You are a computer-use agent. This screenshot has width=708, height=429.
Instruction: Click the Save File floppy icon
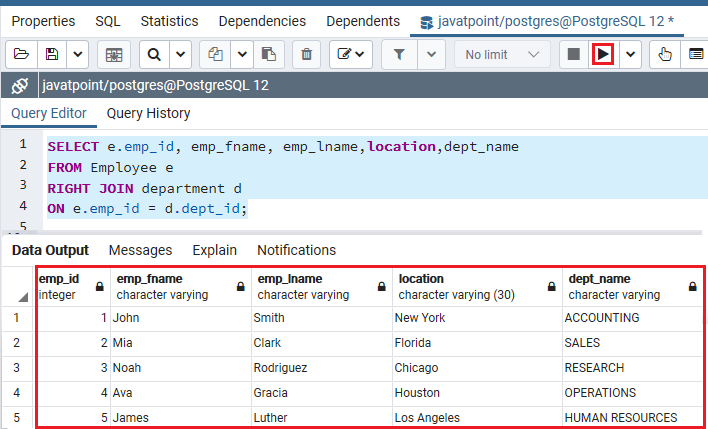(x=52, y=55)
